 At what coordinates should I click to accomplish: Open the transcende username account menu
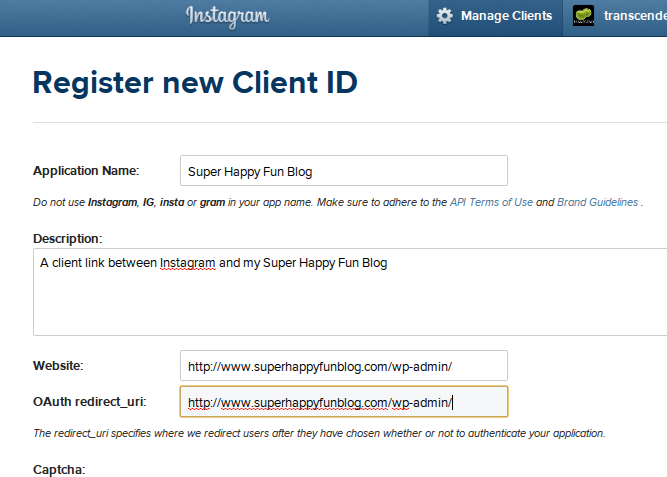635,16
